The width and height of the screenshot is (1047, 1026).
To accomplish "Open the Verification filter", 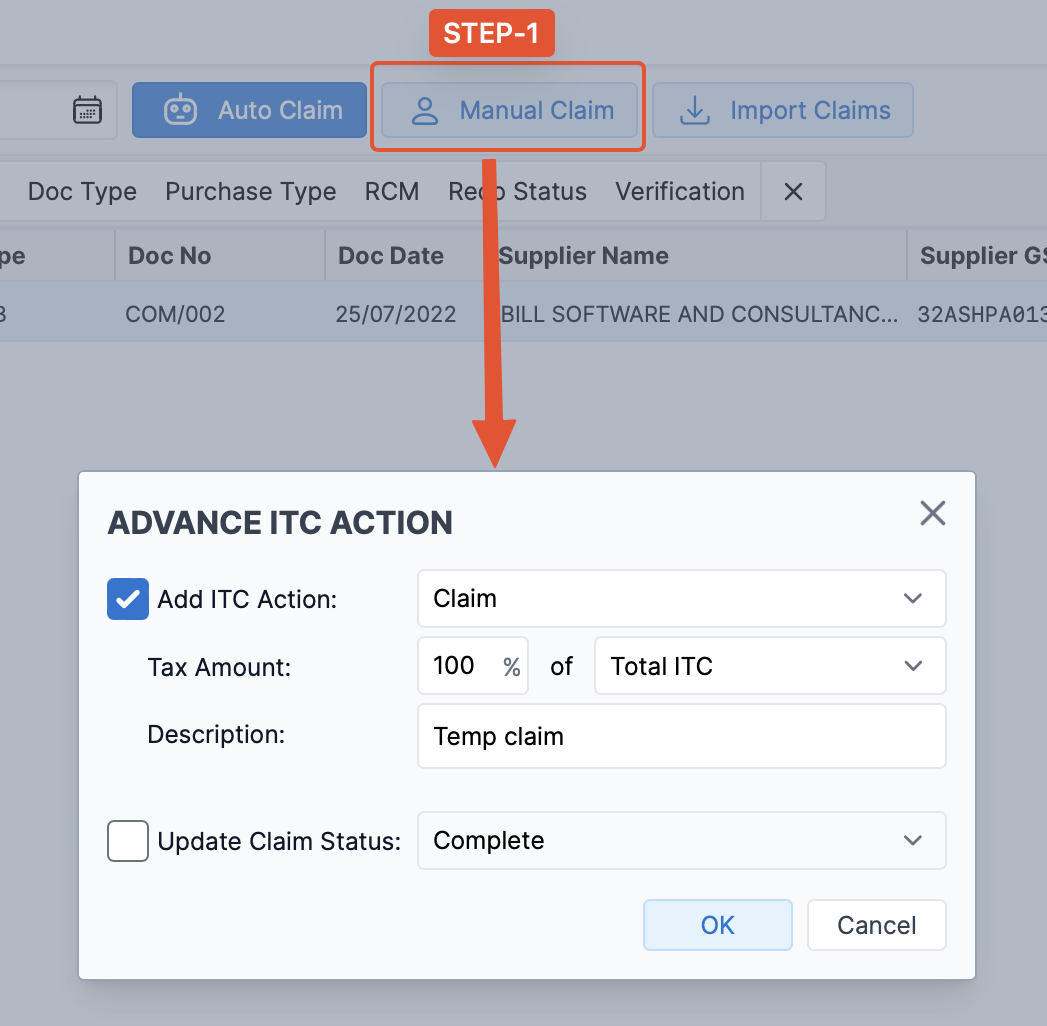I will tap(680, 192).
